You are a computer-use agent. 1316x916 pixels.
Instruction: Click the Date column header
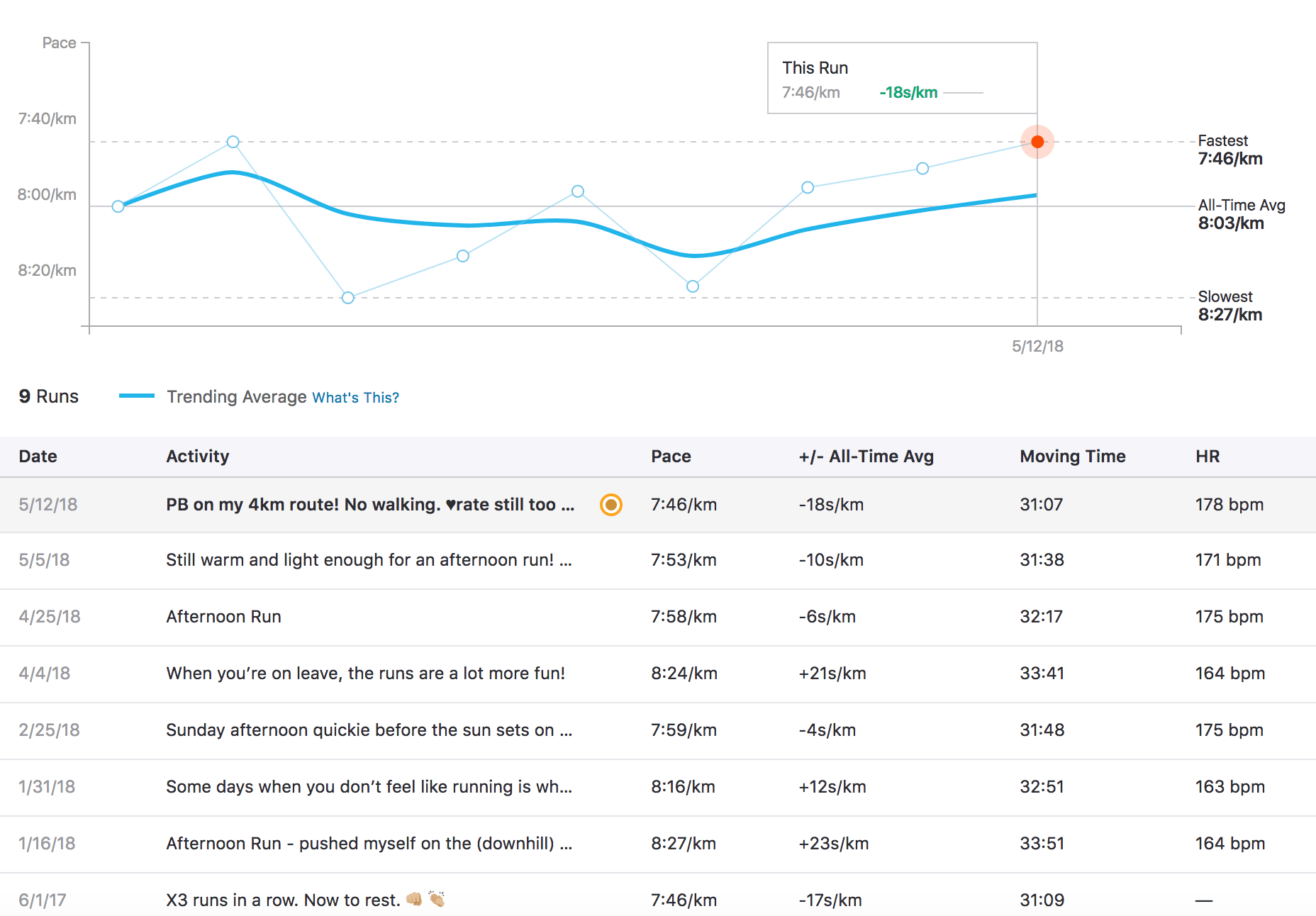pyautogui.click(x=38, y=457)
